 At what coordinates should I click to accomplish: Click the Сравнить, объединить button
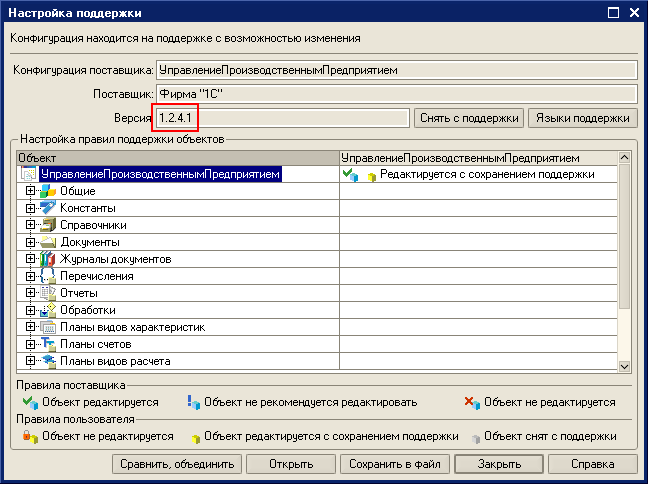click(177, 464)
